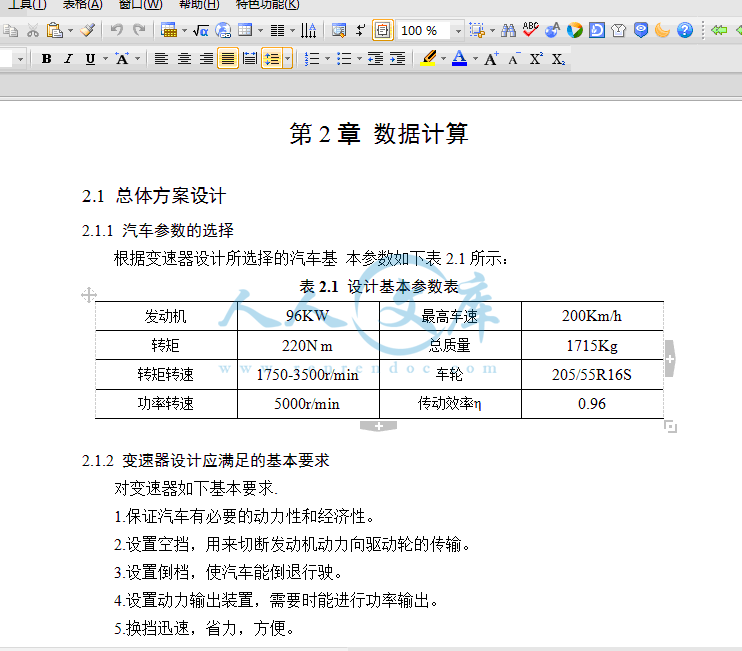Toggle center text alignment

point(184,59)
